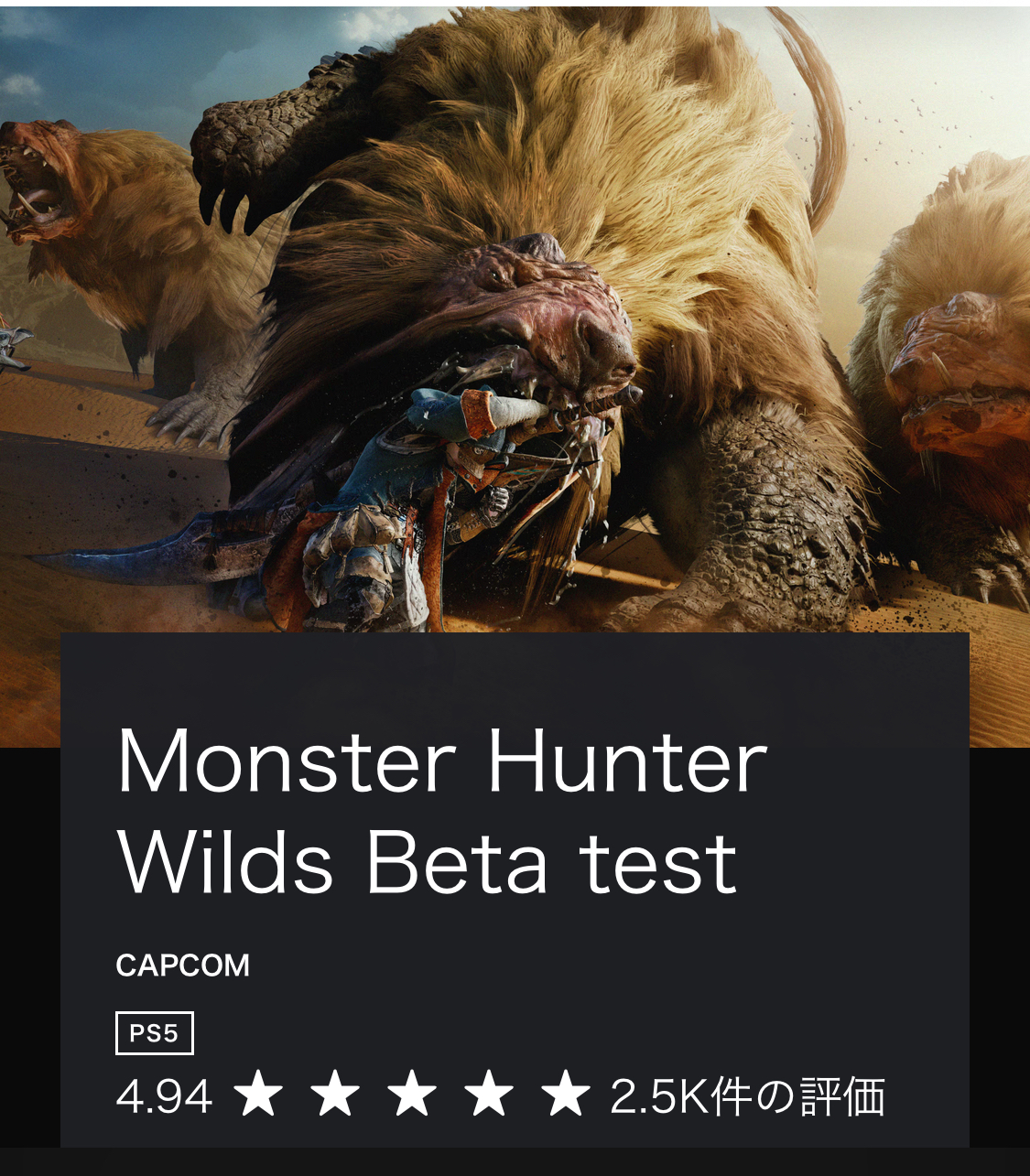Click the PS5 platform badge
1030x1176 pixels.
(154, 1033)
